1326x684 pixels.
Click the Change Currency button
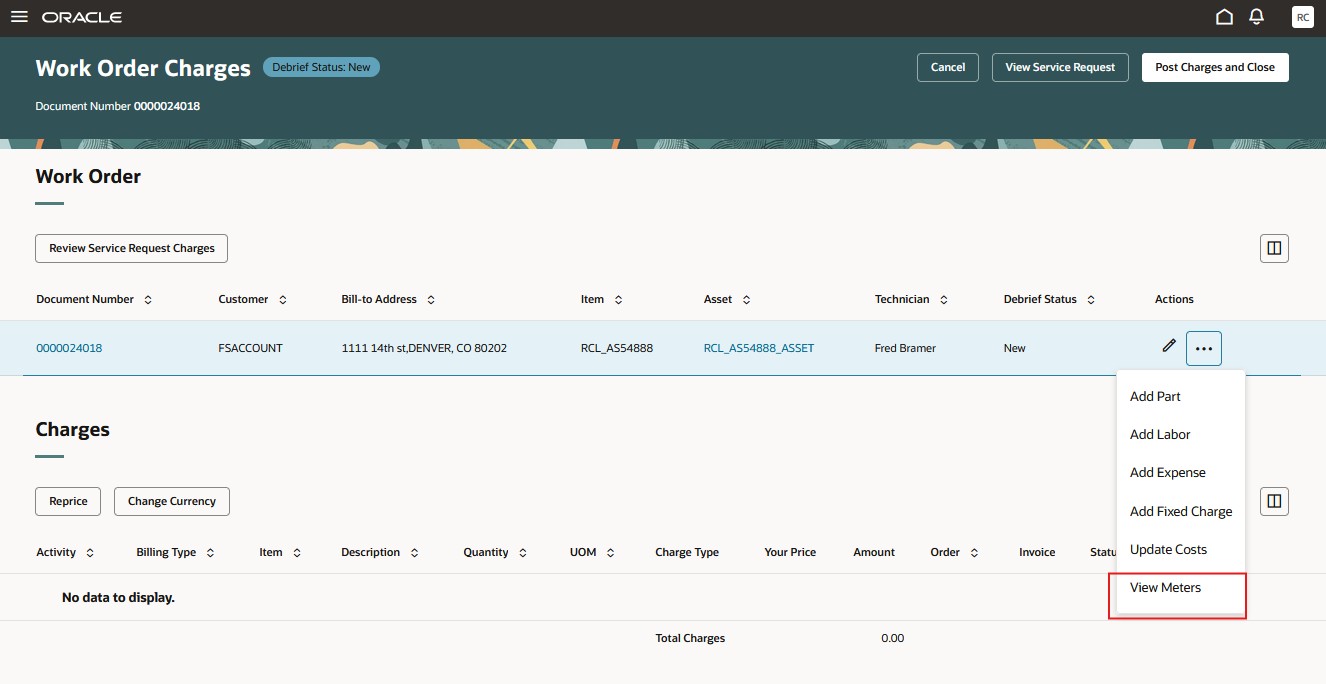pyautogui.click(x=172, y=501)
